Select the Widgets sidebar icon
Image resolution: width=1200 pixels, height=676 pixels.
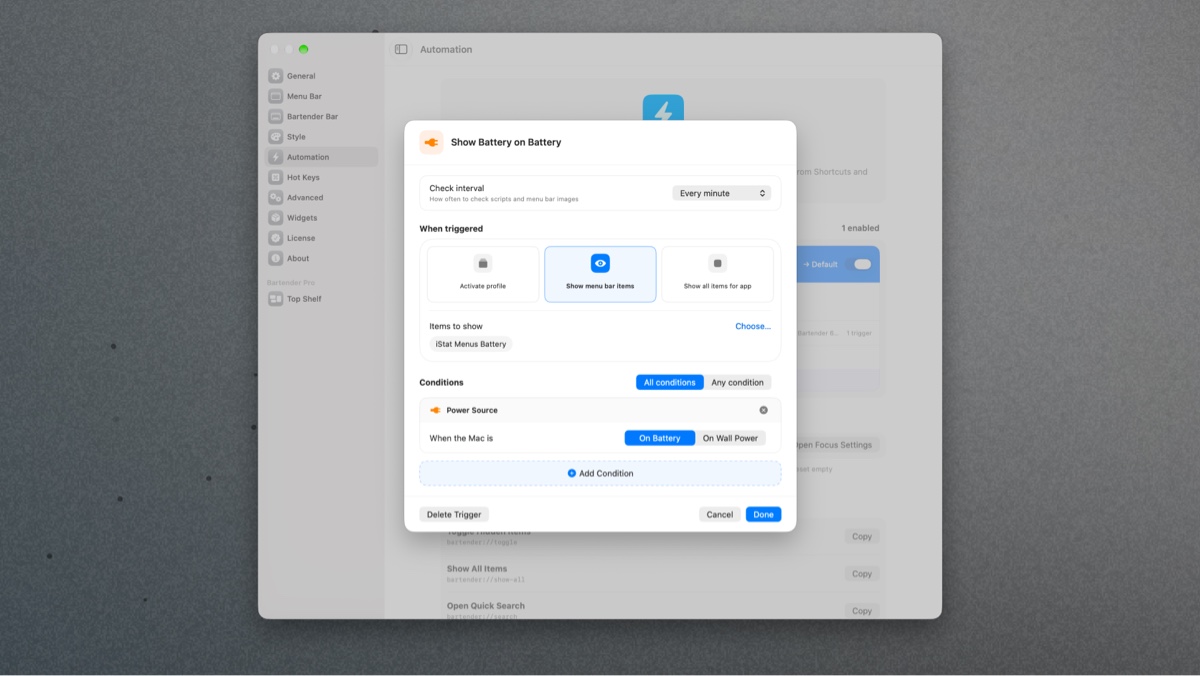pyautogui.click(x=275, y=218)
